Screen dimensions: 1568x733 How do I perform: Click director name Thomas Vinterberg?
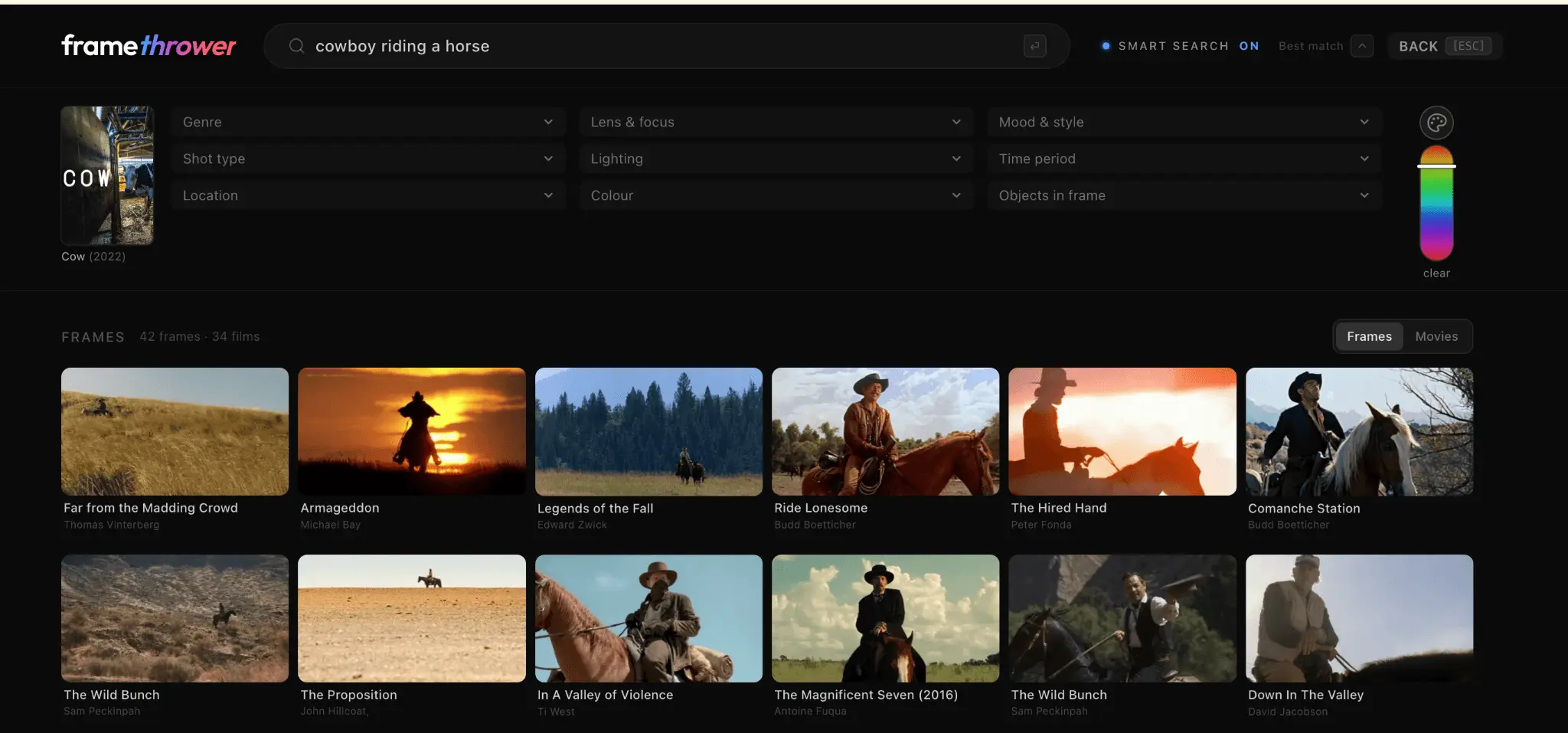(x=112, y=525)
